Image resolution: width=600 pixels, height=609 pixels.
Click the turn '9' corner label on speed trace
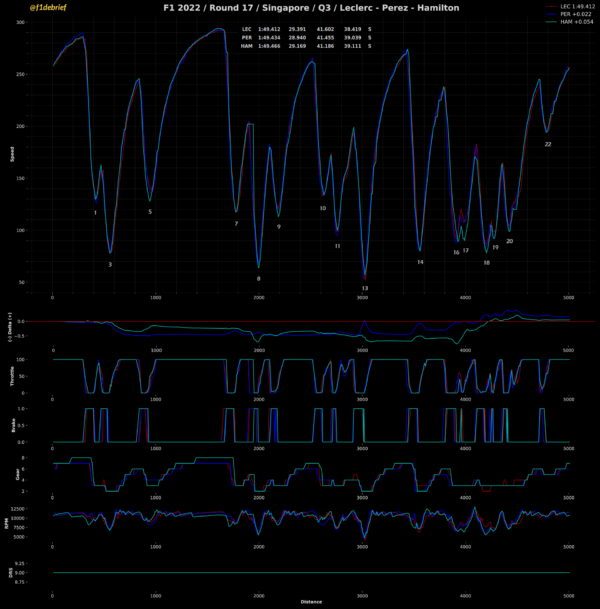click(x=278, y=227)
